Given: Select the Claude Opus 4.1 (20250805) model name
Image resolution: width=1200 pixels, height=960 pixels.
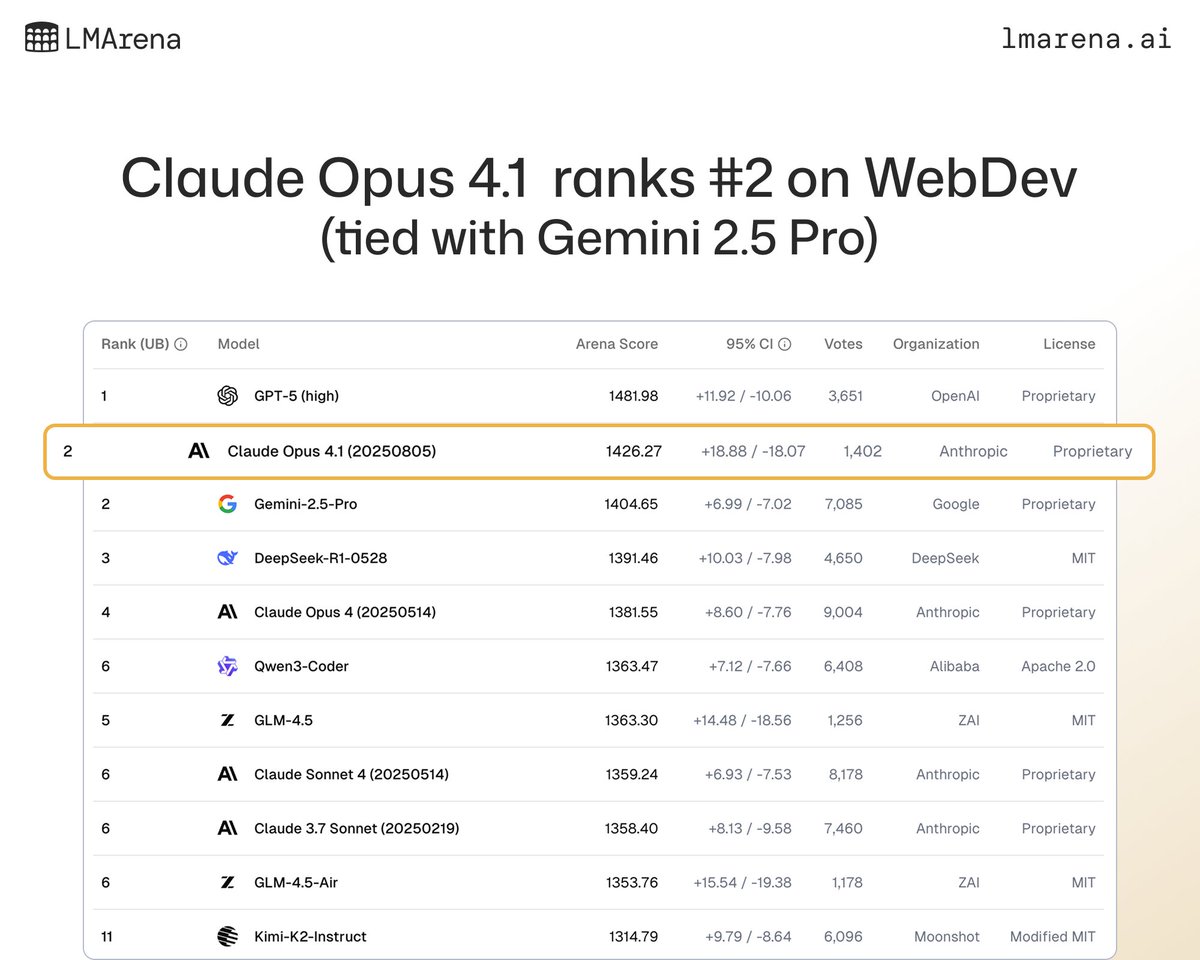Looking at the screenshot, I should coord(332,451).
